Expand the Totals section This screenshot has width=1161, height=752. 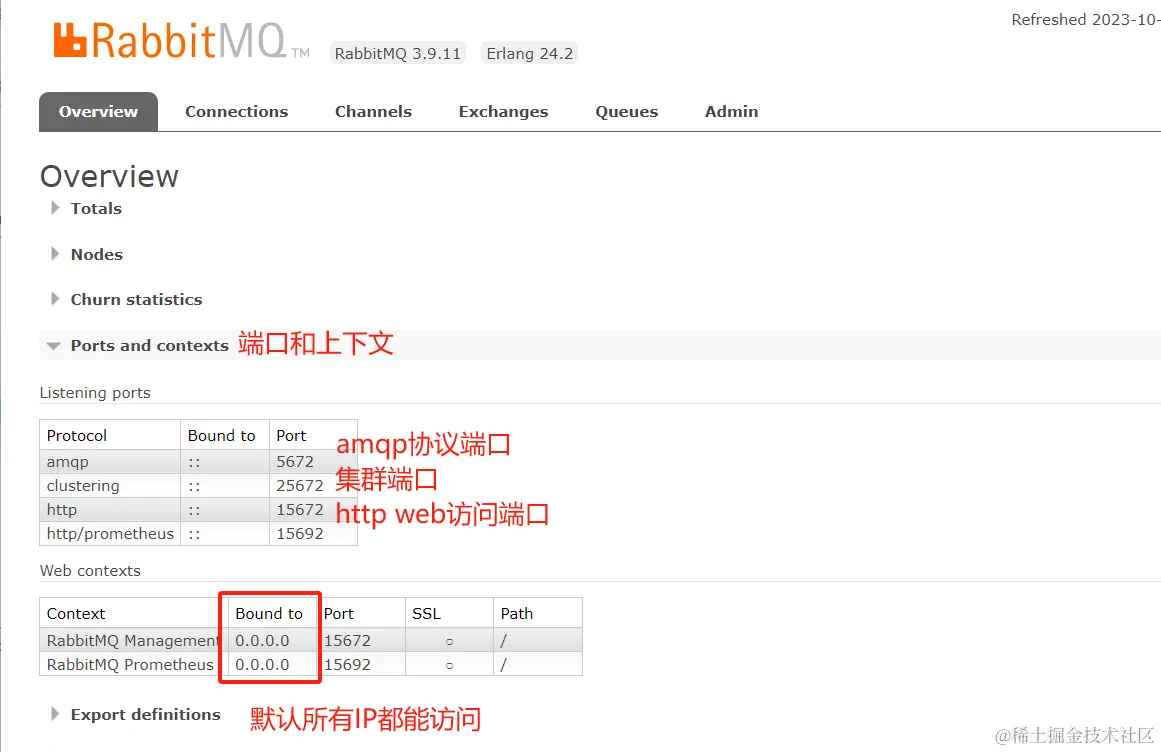pos(87,209)
